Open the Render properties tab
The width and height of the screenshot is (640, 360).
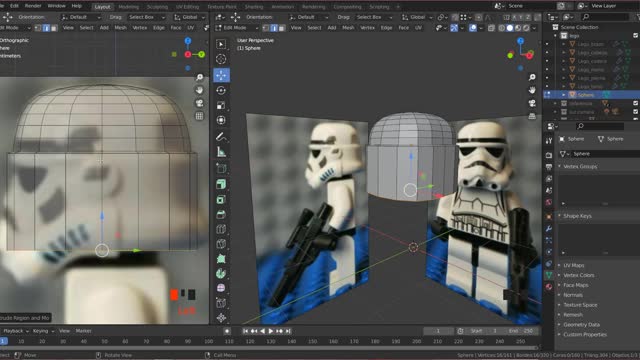click(x=549, y=155)
